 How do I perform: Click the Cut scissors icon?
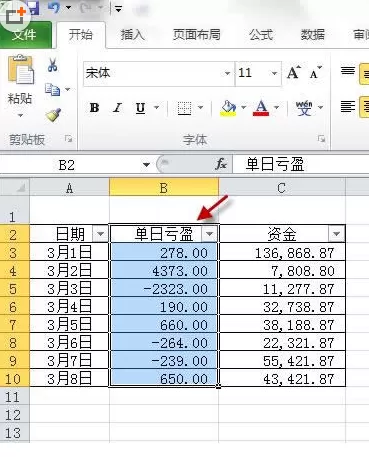click(53, 65)
